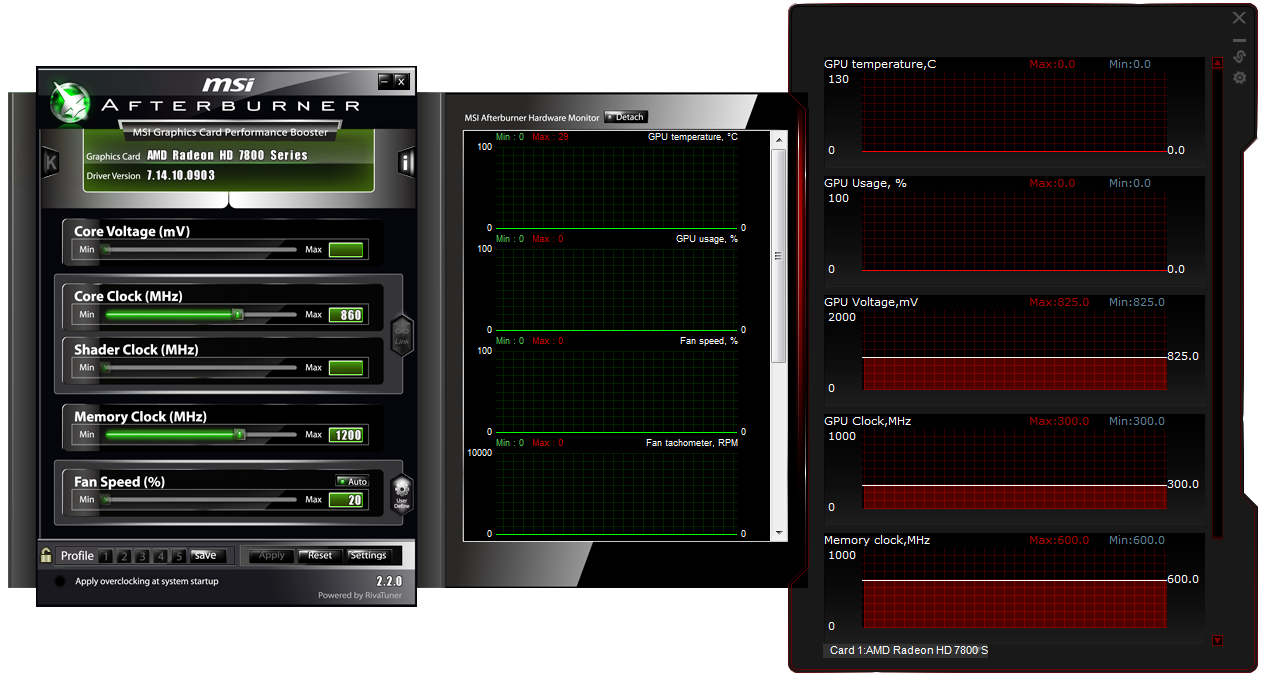Click the empty Core Voltage value field
The height and width of the screenshot is (684, 1265).
click(x=346, y=250)
